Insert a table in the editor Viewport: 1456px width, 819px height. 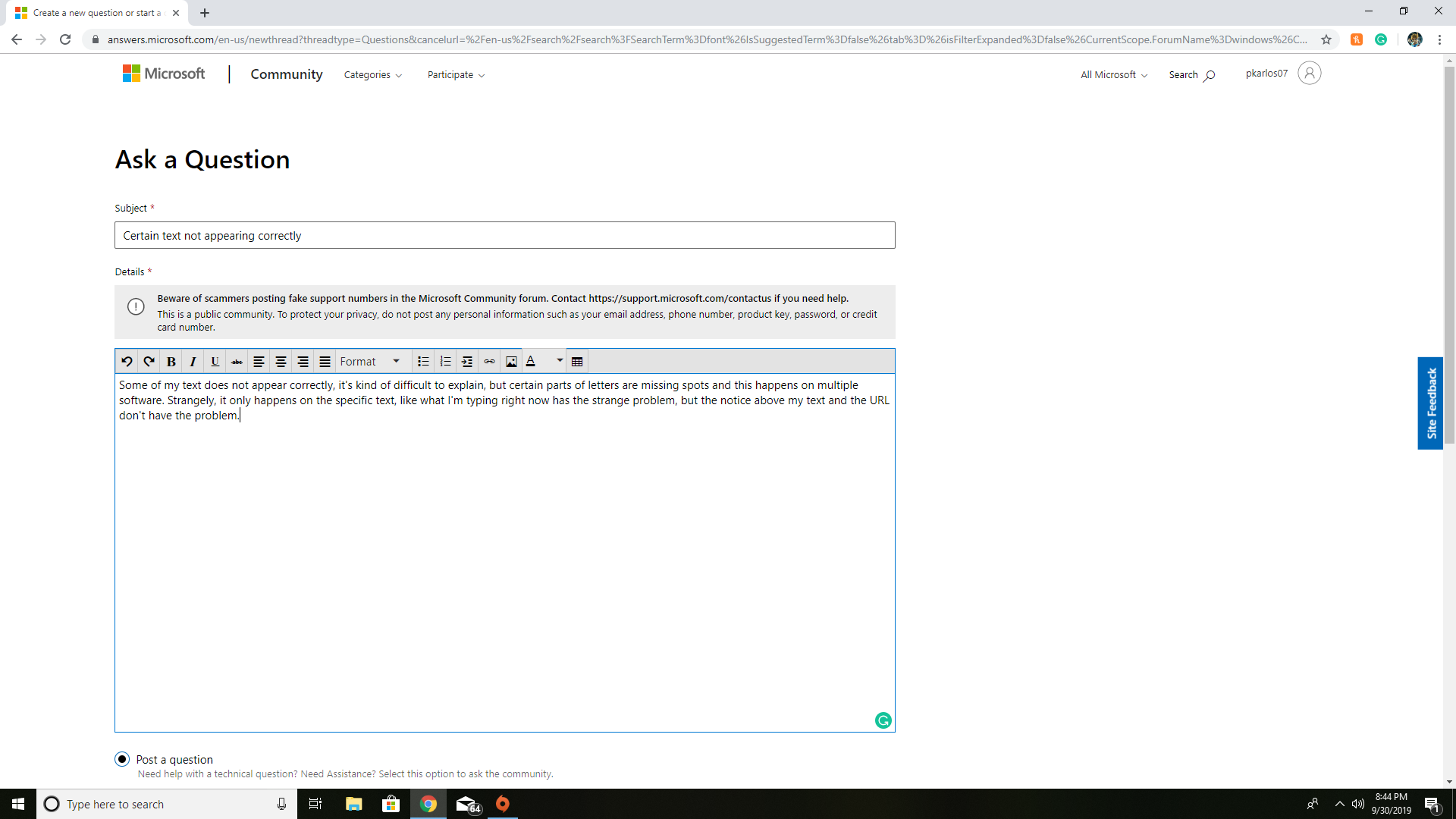577,362
